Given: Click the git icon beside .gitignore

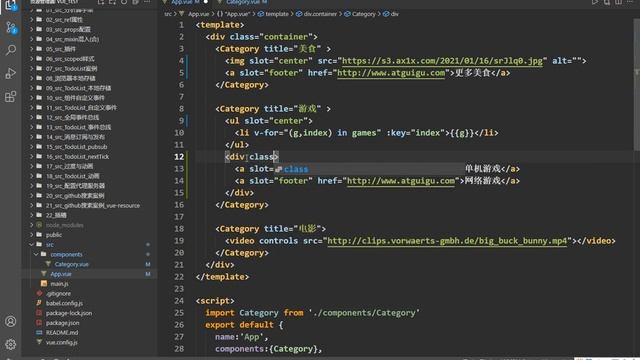Looking at the screenshot, I should point(39,293).
